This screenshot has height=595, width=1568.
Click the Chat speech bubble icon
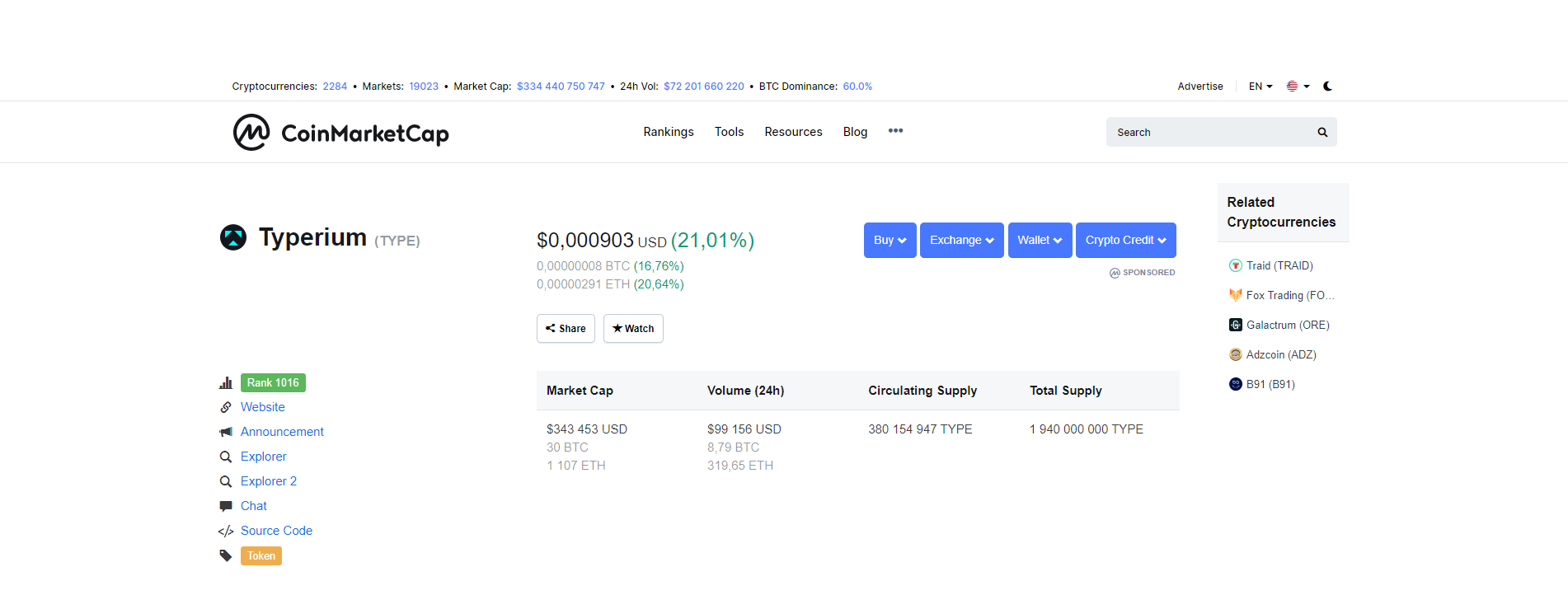tap(225, 506)
